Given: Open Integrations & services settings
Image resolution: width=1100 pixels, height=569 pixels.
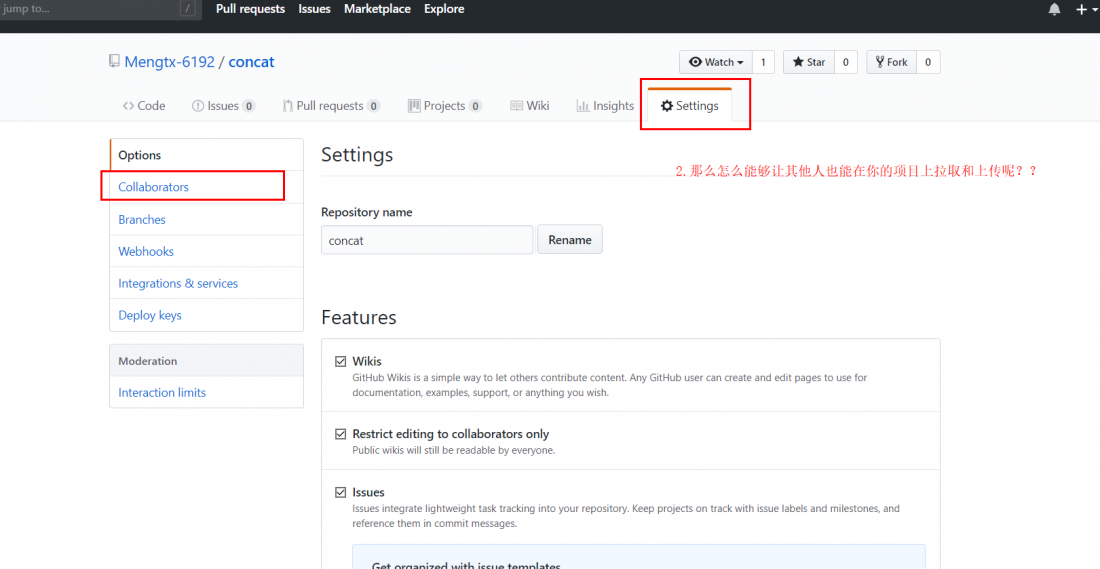Looking at the screenshot, I should tap(207, 283).
